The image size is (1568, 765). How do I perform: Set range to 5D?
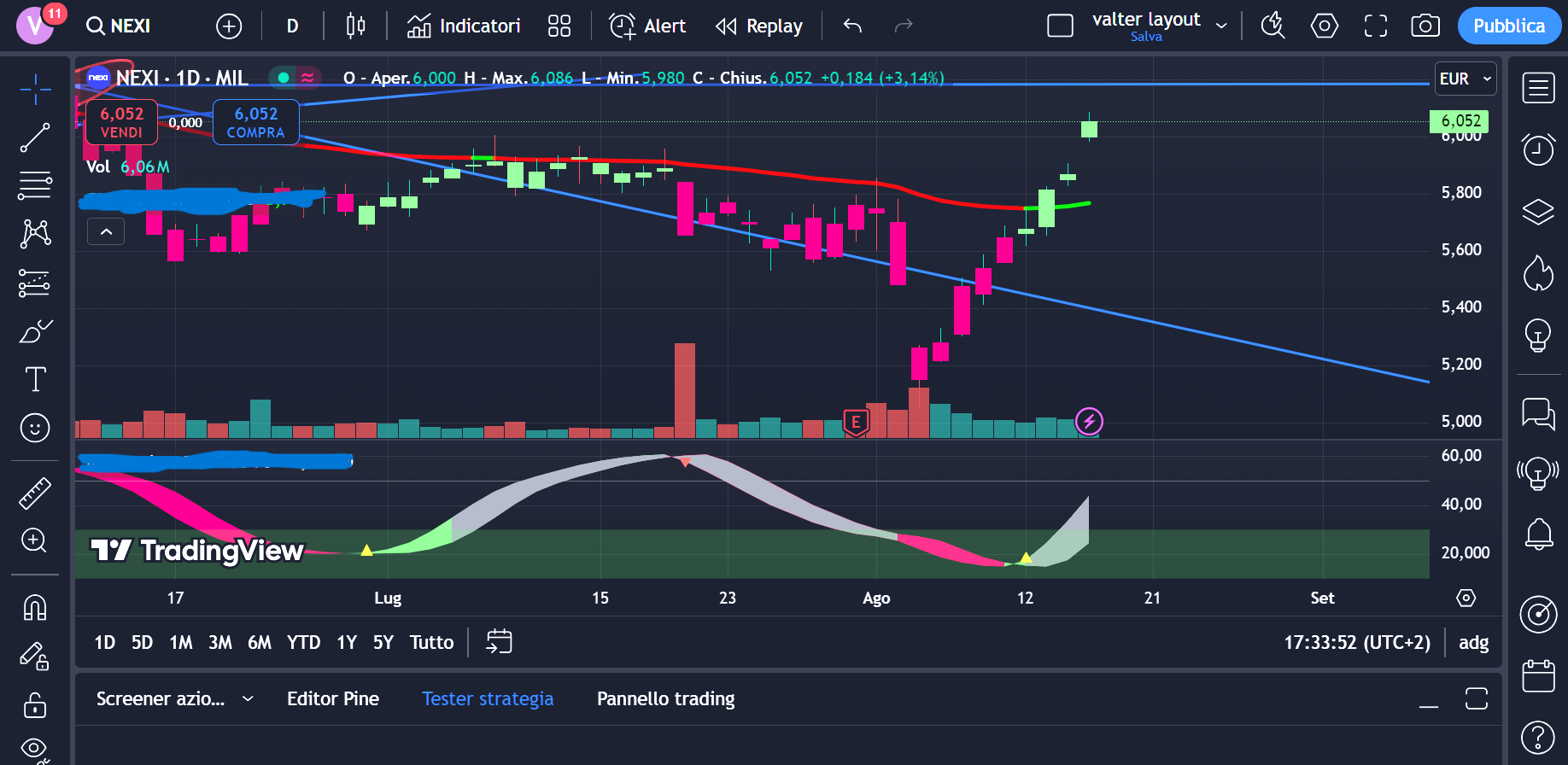coord(142,642)
